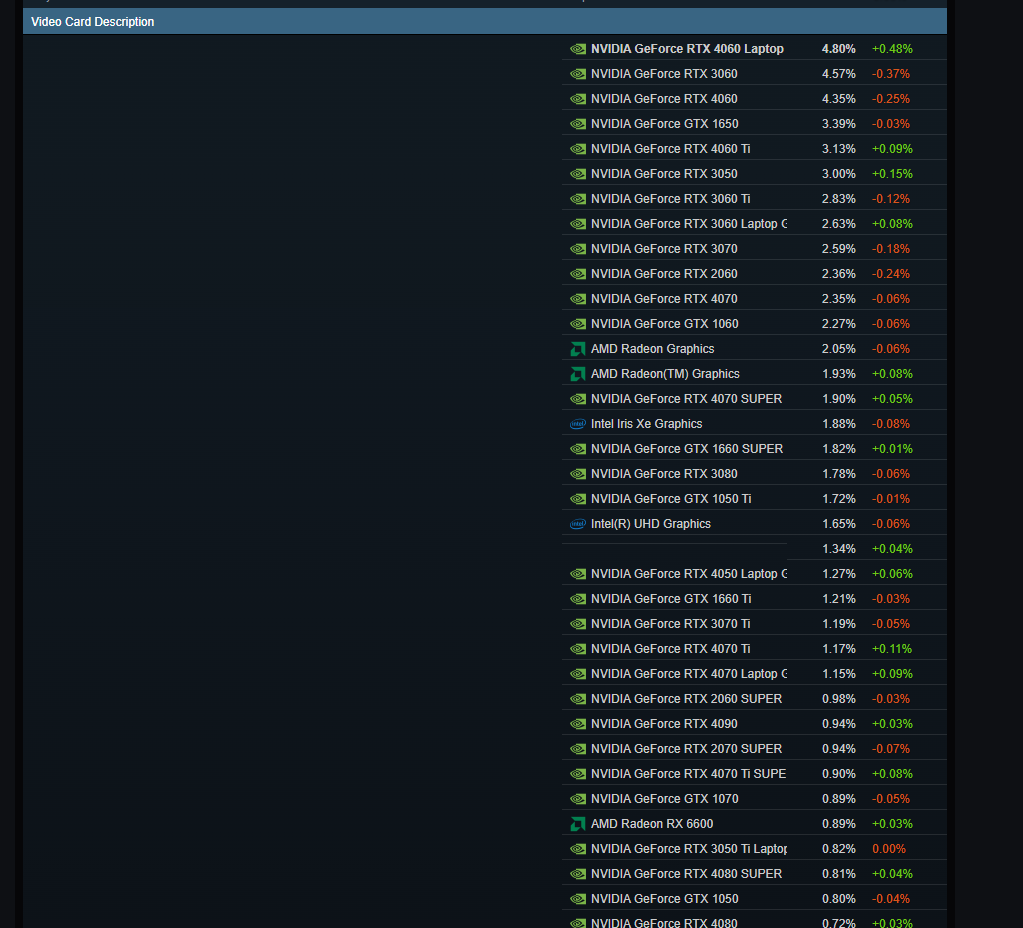Select 'NVIDIA GeForce GTX 1650' row name

coord(665,124)
